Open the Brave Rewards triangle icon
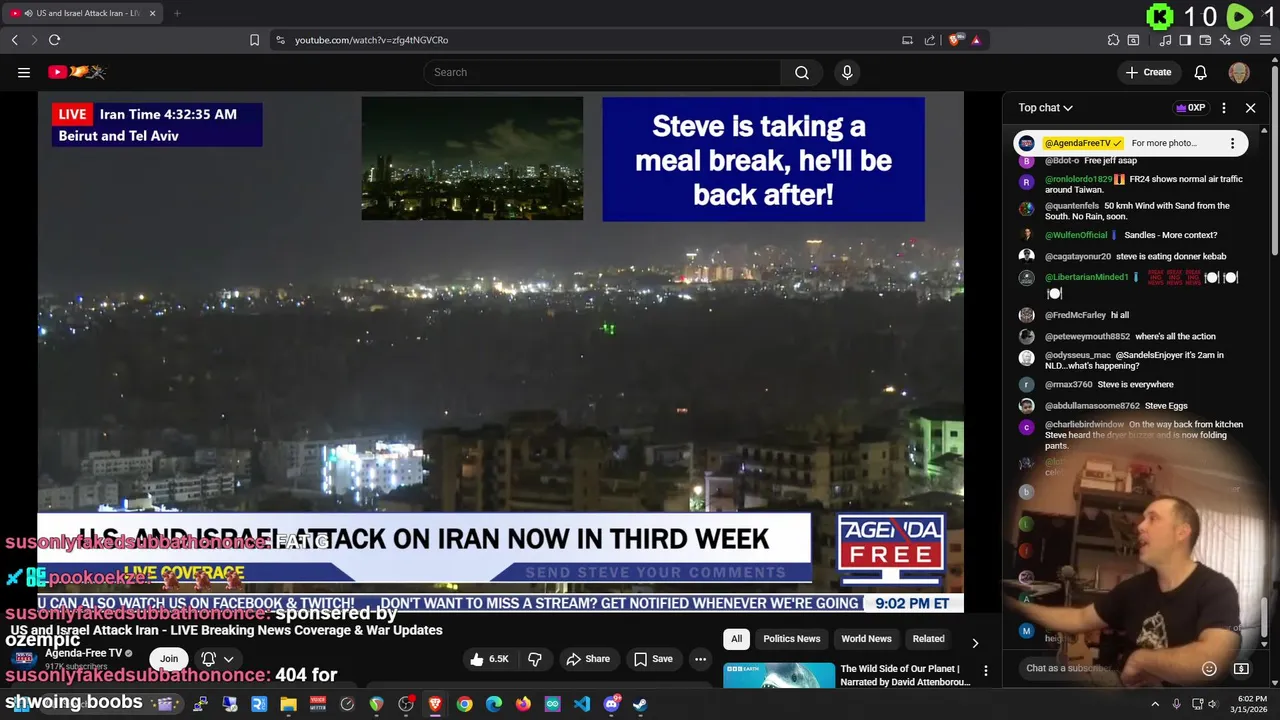 (976, 40)
